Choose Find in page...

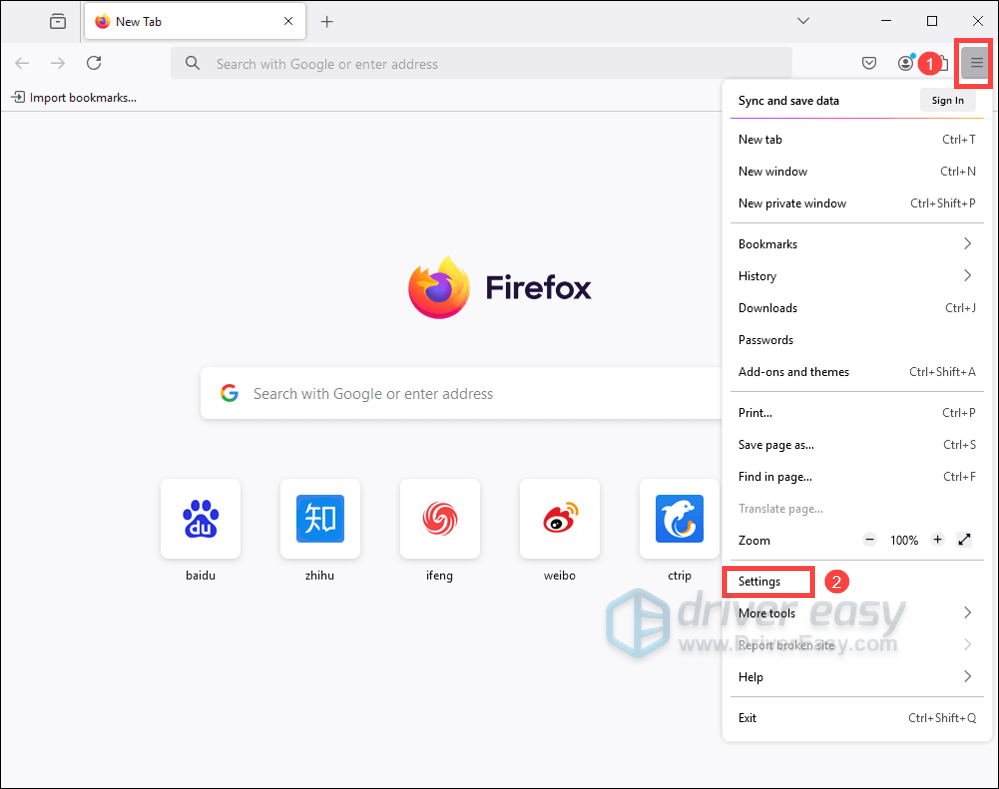pyautogui.click(x=857, y=477)
